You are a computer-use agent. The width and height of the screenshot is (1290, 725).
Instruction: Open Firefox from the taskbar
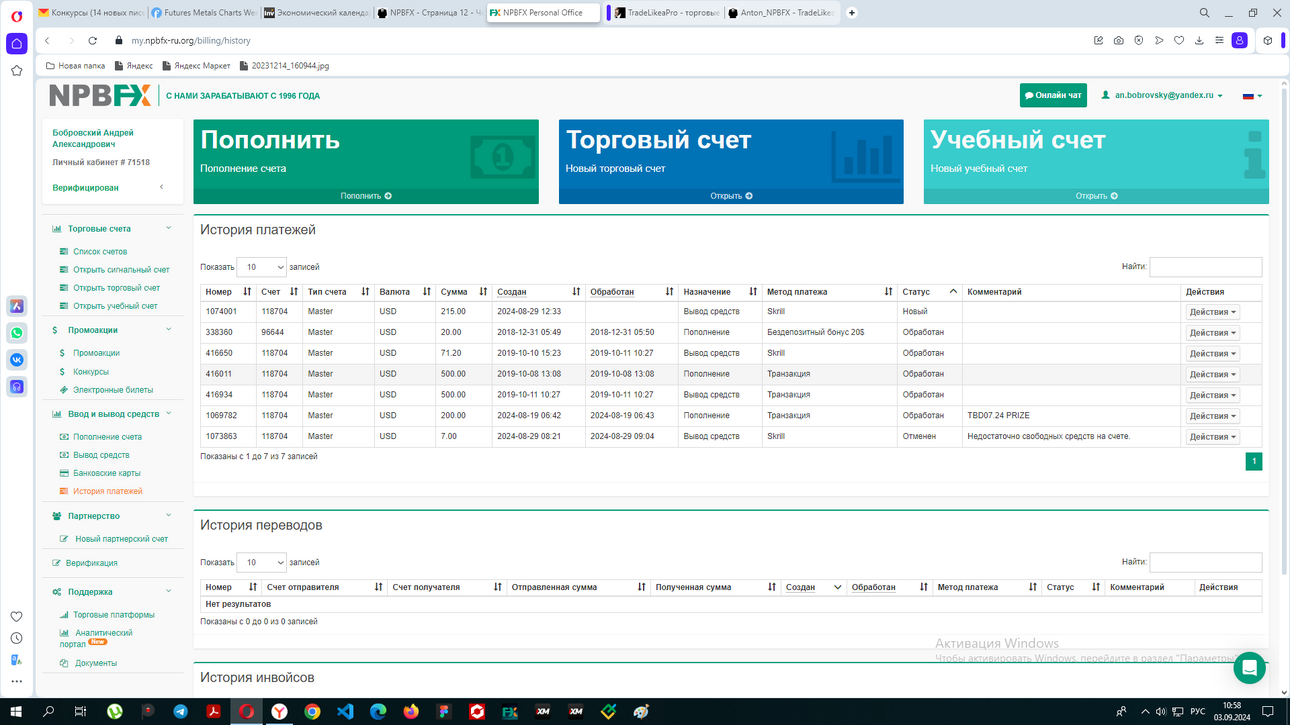[x=411, y=711]
